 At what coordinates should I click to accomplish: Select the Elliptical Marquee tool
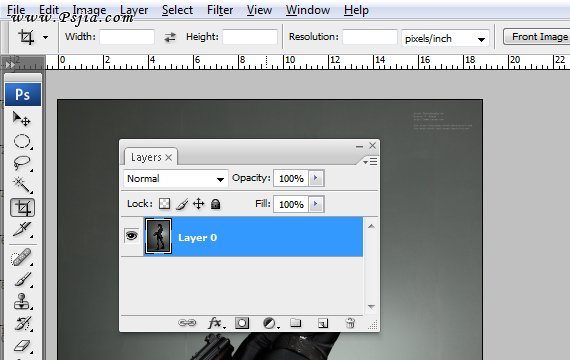22,141
